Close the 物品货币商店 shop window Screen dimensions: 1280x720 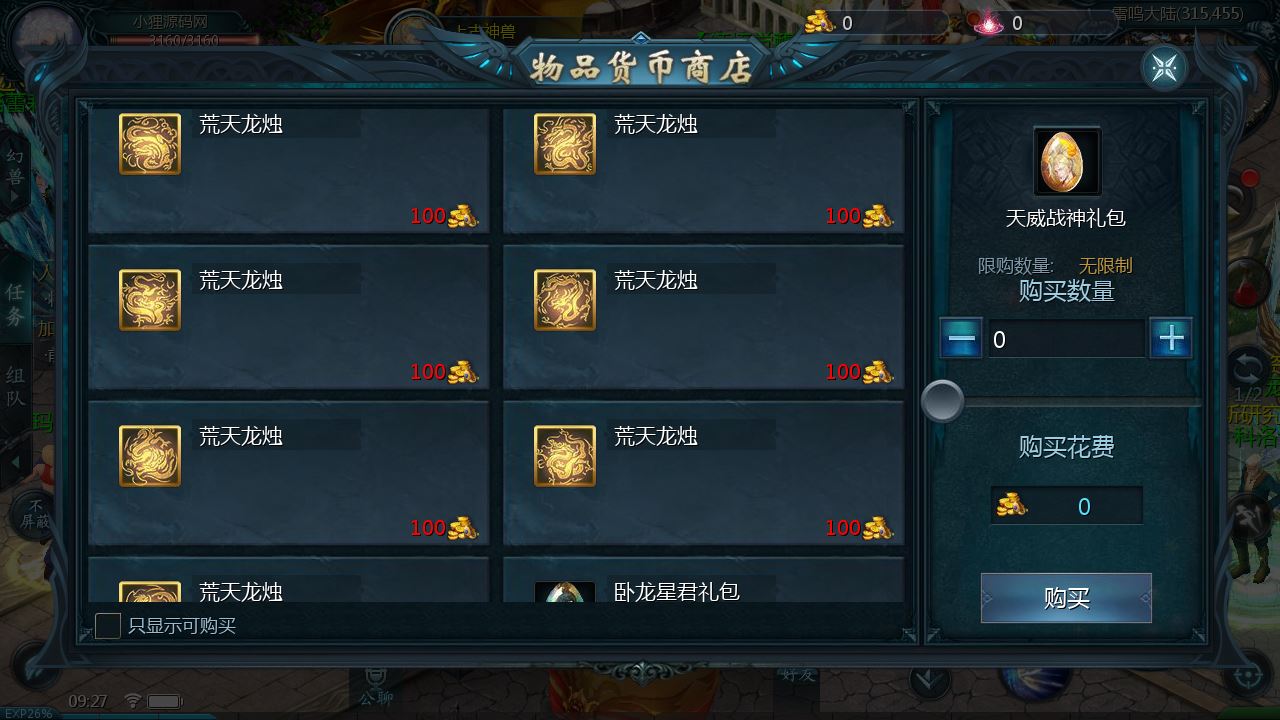[1164, 68]
